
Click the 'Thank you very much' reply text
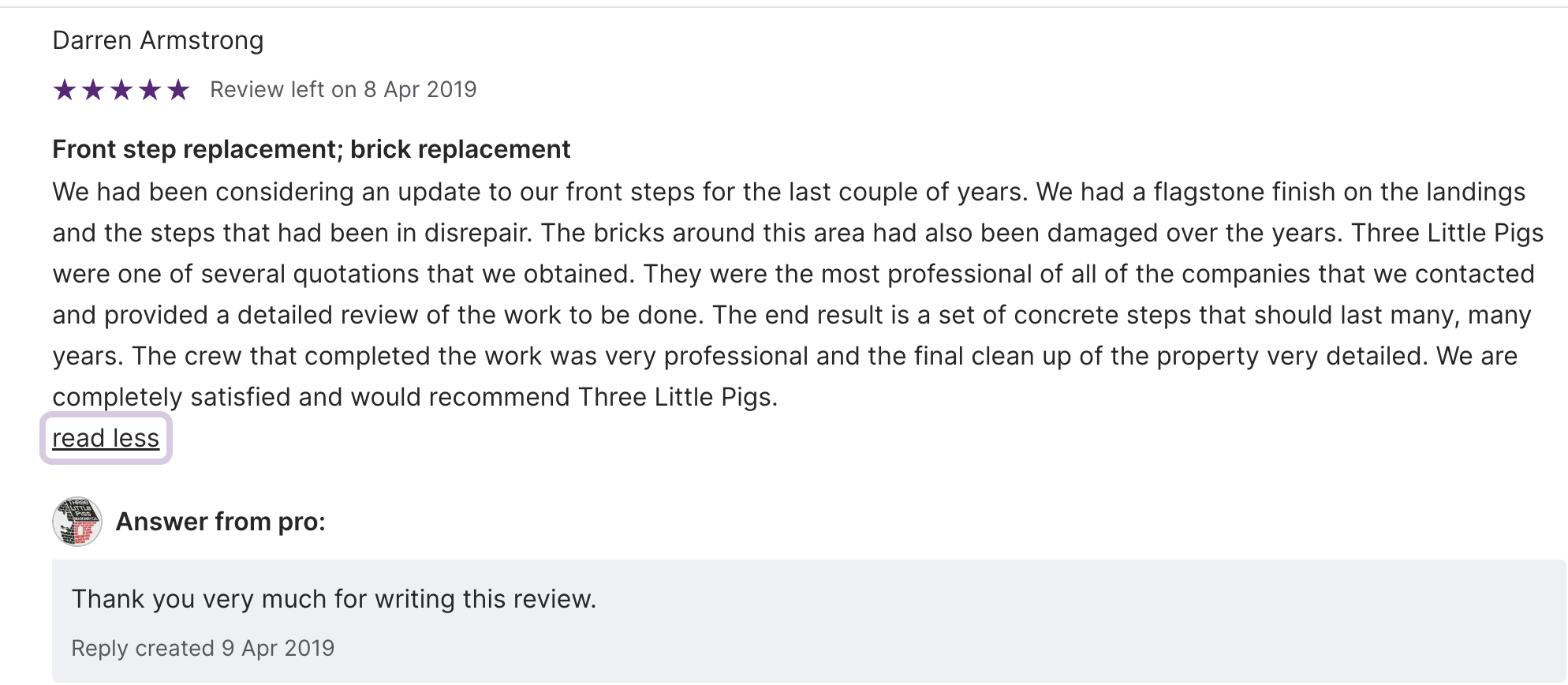(334, 599)
